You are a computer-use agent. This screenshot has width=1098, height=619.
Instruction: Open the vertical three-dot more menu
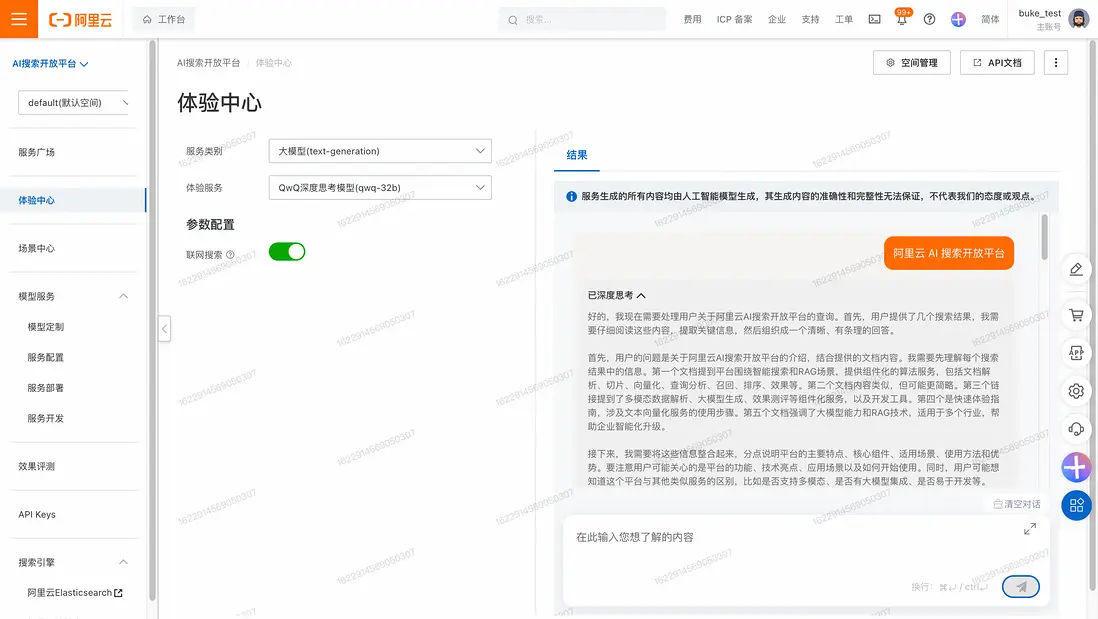point(1056,62)
